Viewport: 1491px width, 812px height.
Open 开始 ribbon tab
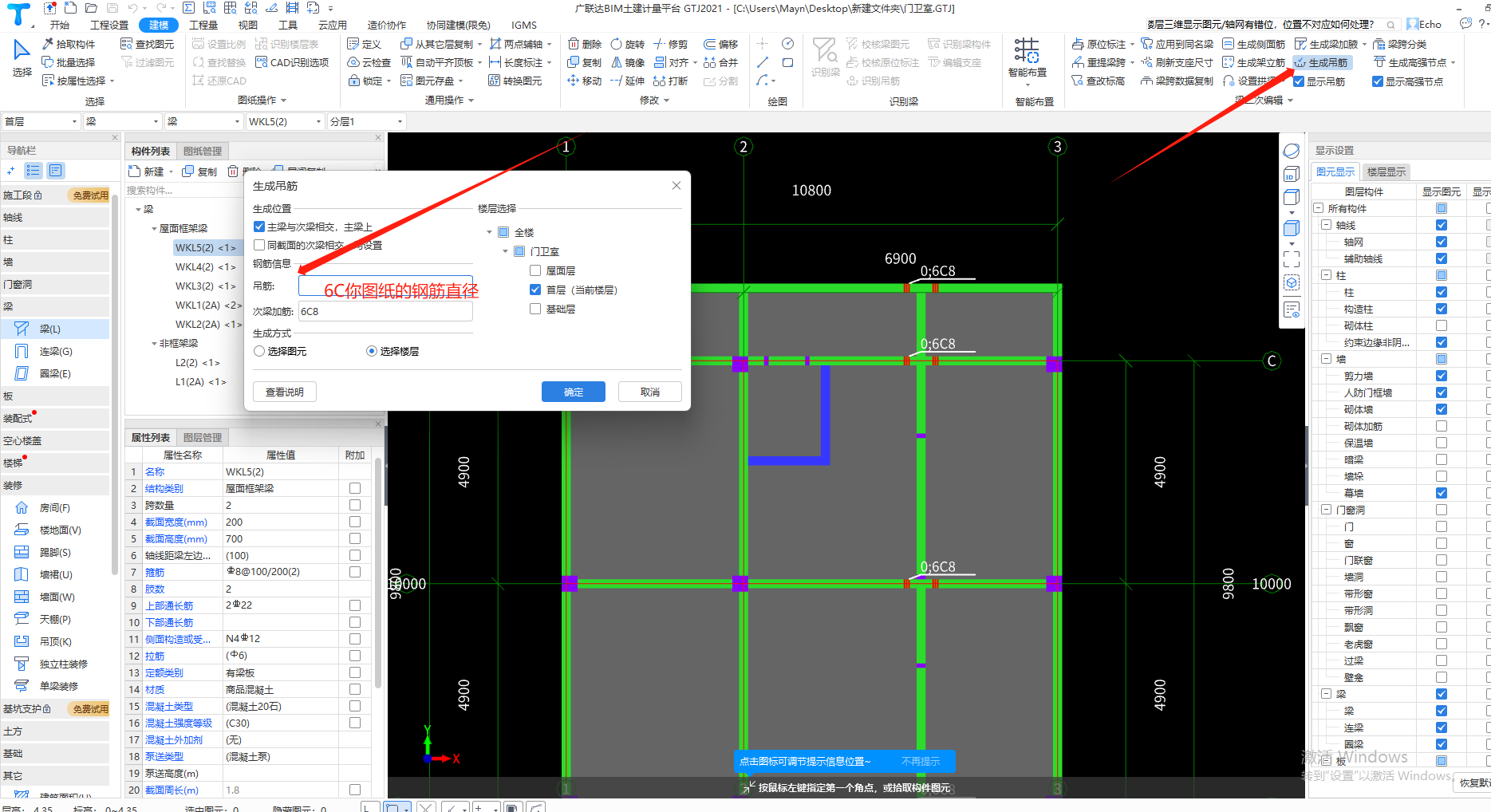tap(60, 25)
